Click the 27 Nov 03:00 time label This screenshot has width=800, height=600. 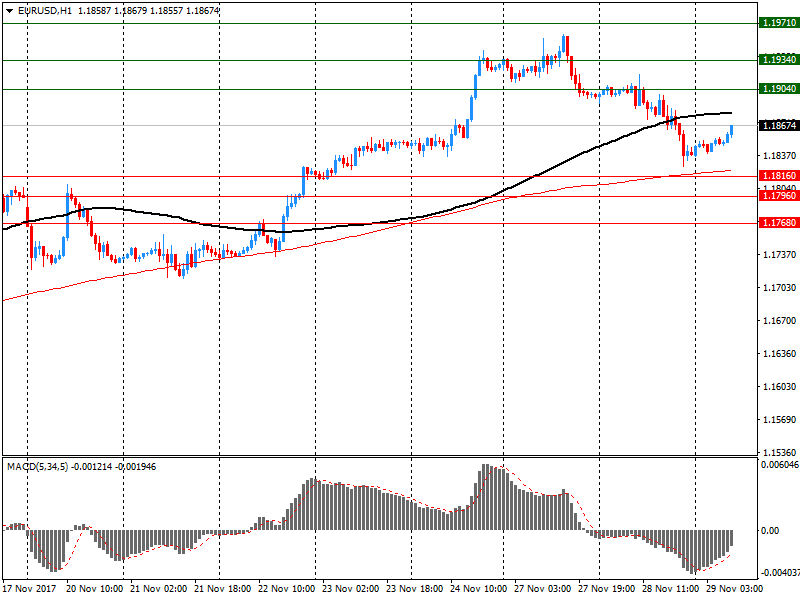[x=542, y=589]
